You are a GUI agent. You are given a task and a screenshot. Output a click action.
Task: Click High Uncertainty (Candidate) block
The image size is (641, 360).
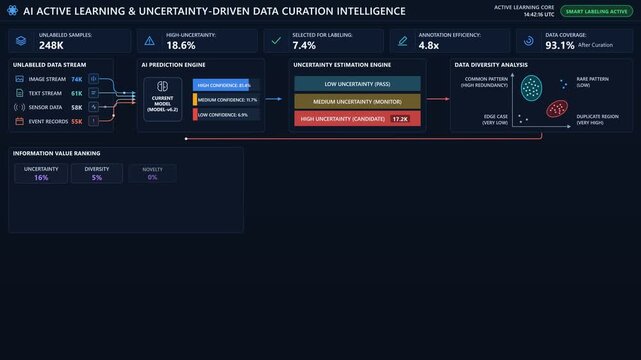(x=357, y=119)
